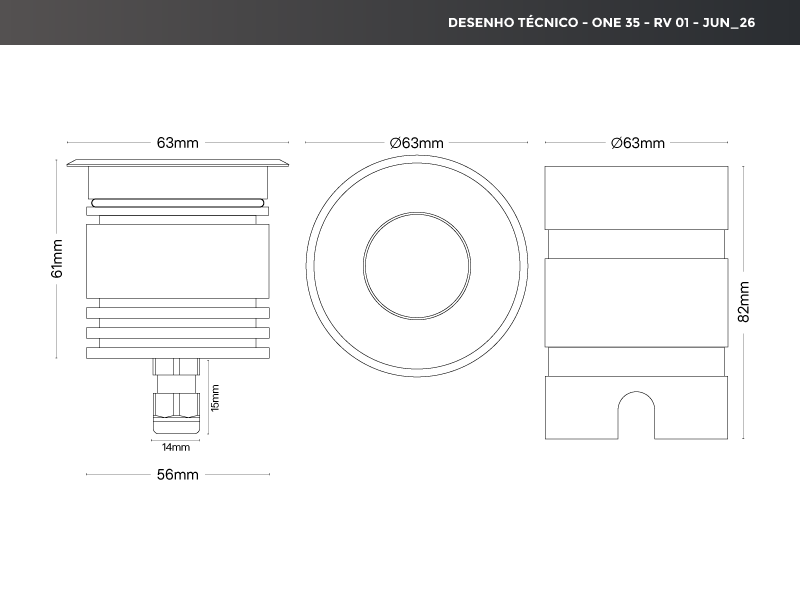800x600 pixels.
Task: Select the 15mm cable gland height label
Action: pyautogui.click(x=215, y=398)
